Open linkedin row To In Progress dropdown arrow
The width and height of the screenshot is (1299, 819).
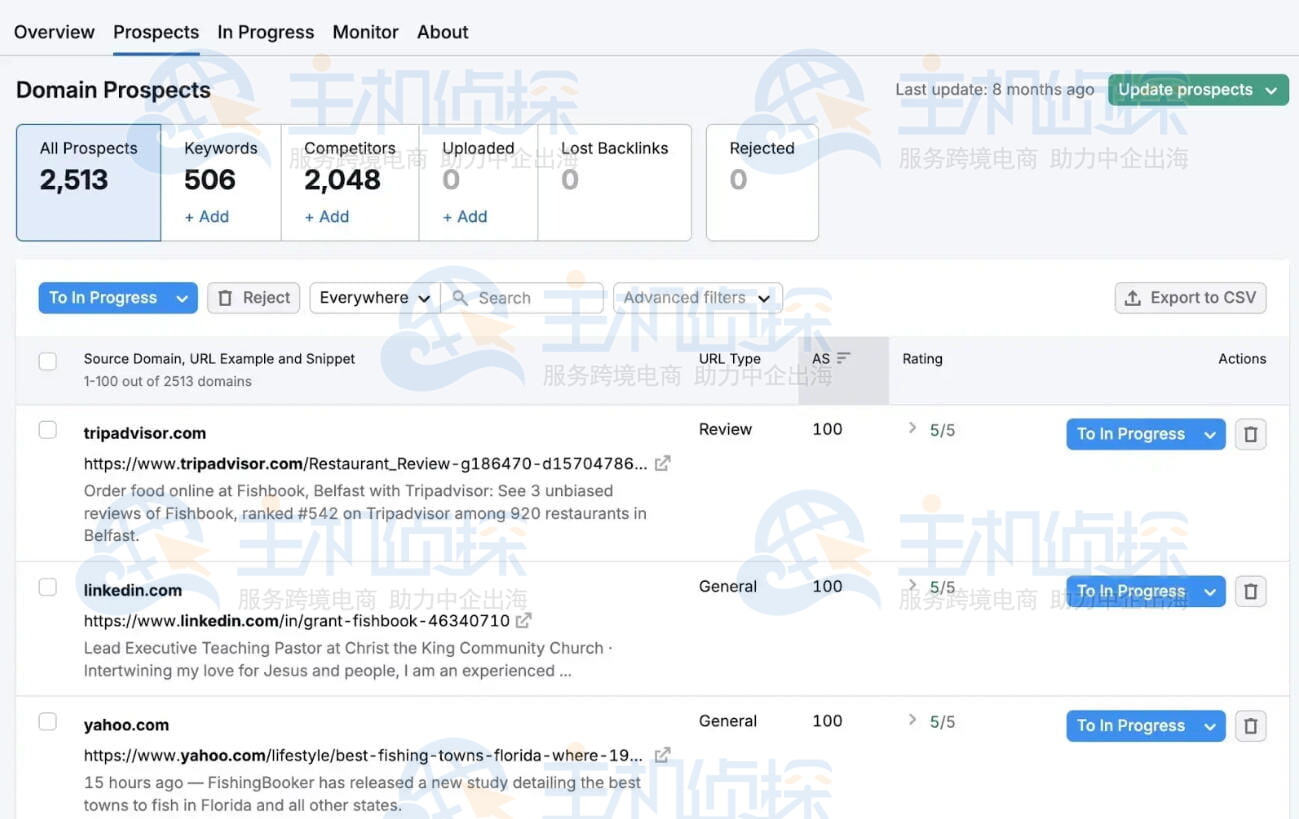(1210, 591)
